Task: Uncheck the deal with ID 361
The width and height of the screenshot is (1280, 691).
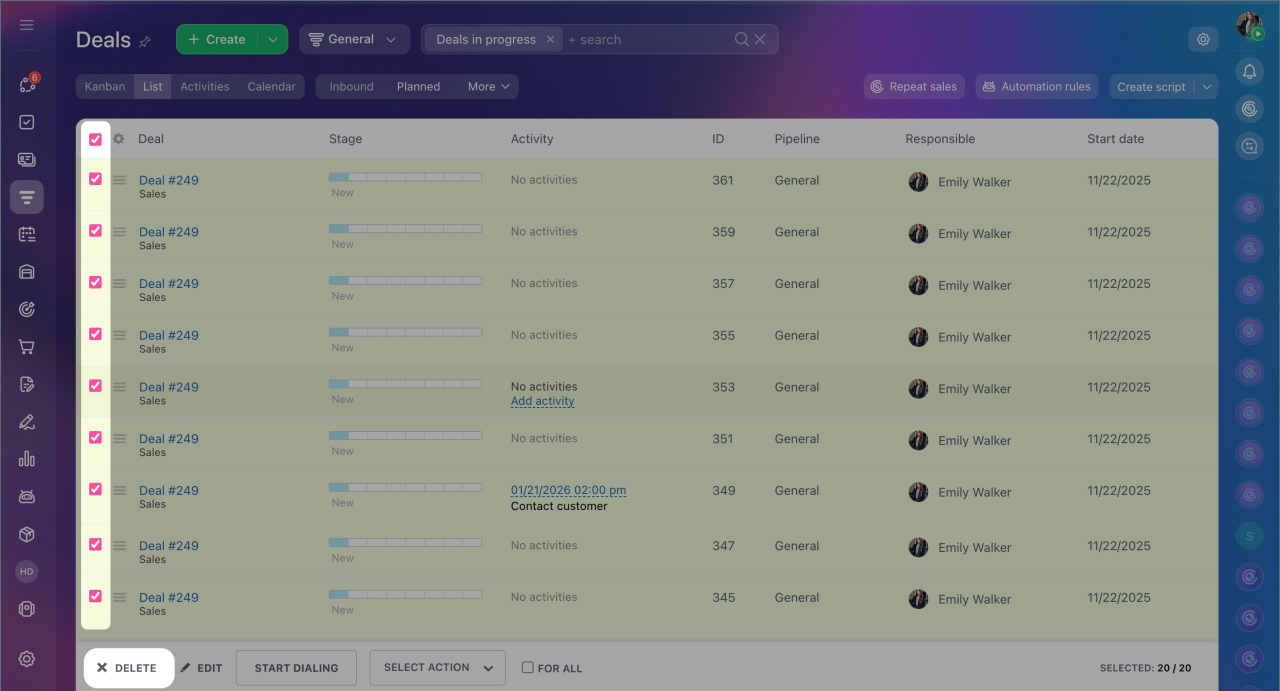Action: (x=96, y=179)
